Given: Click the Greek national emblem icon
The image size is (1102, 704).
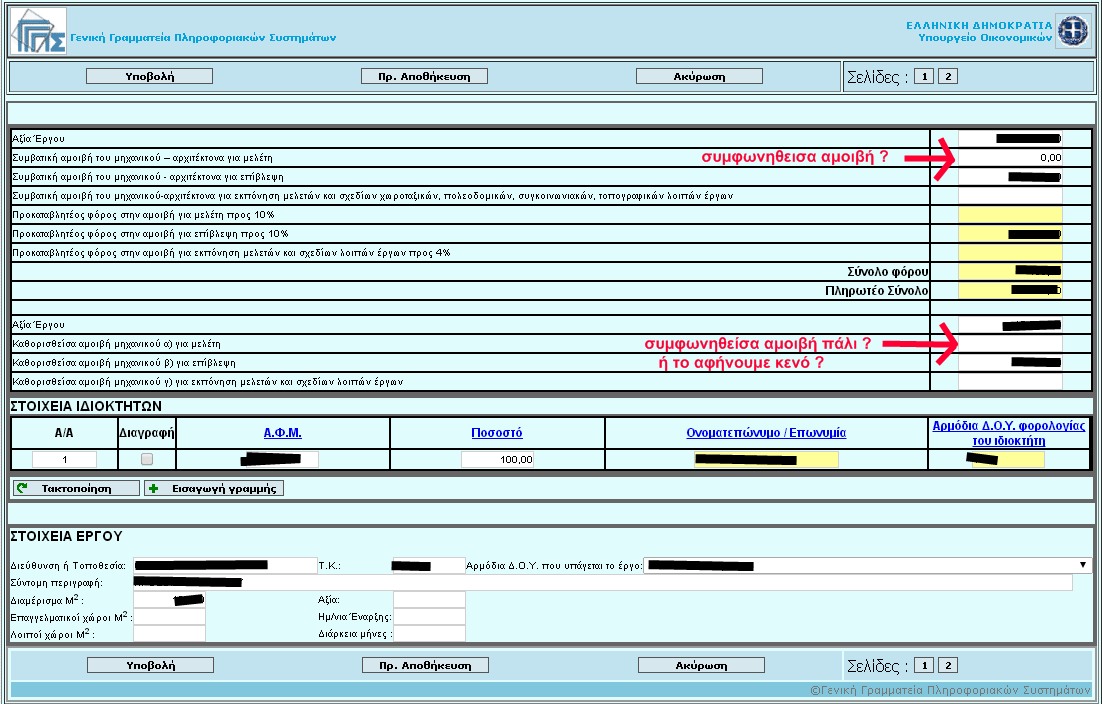Looking at the screenshot, I should [x=1073, y=30].
